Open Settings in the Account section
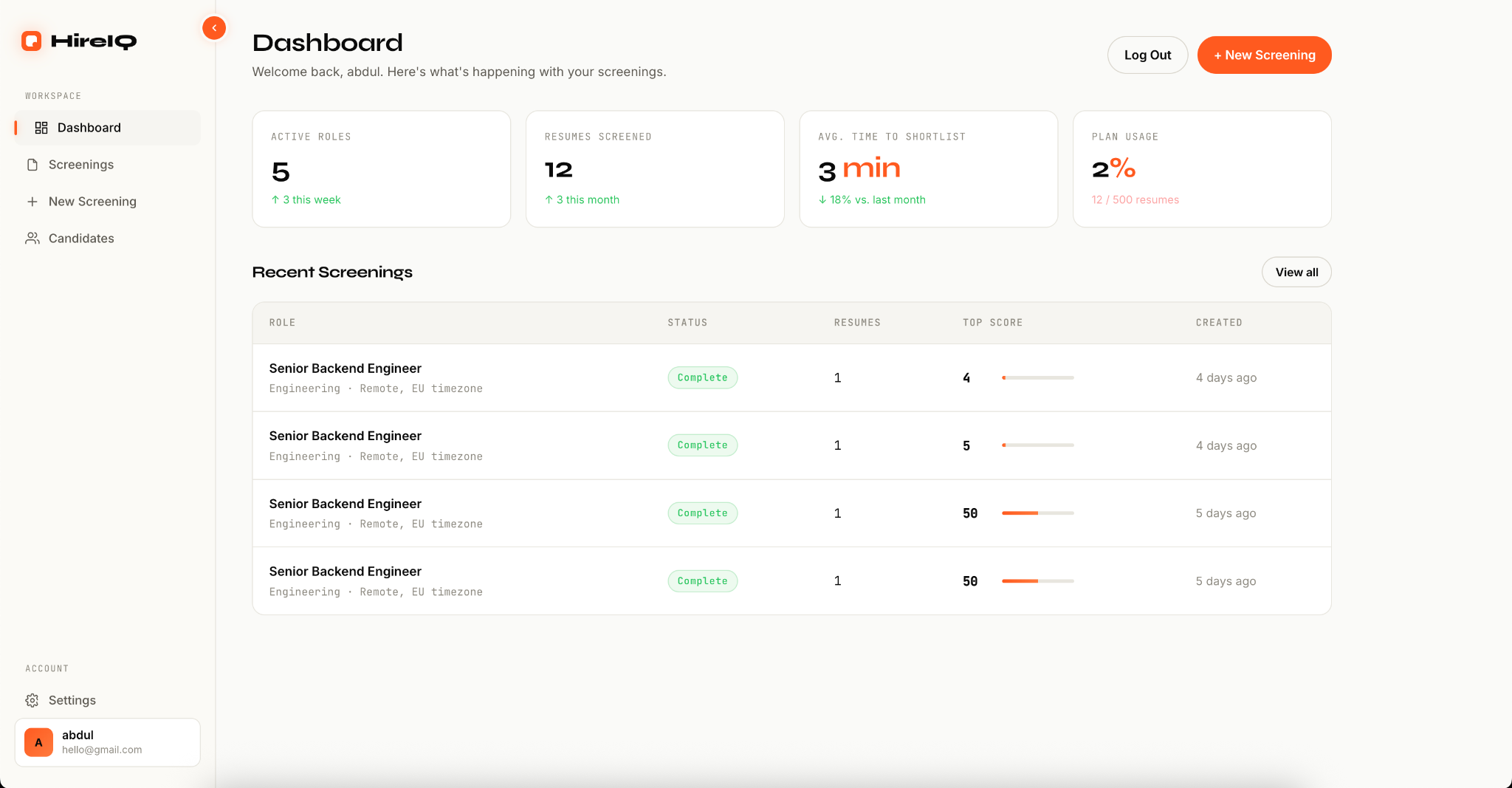Image resolution: width=1512 pixels, height=788 pixels. (x=108, y=700)
